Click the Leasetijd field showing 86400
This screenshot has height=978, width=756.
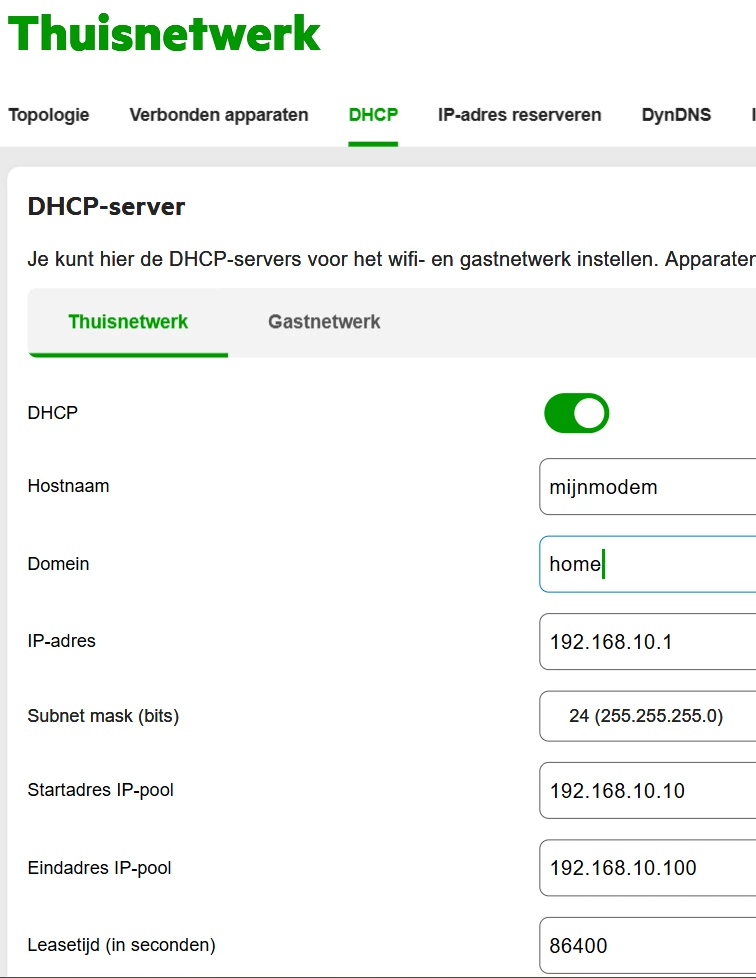647,945
